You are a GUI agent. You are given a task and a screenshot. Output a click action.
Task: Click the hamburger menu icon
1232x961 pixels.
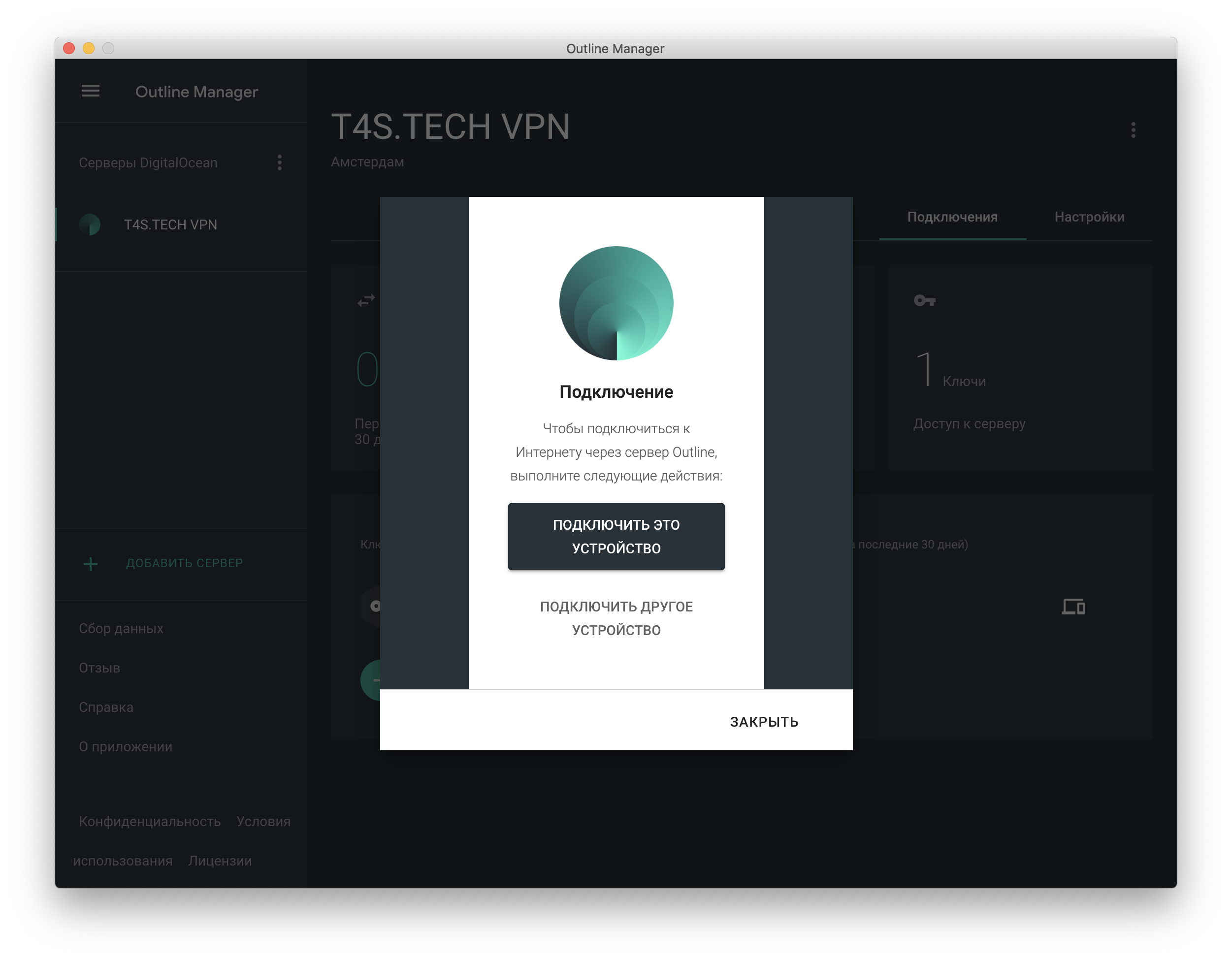(90, 91)
